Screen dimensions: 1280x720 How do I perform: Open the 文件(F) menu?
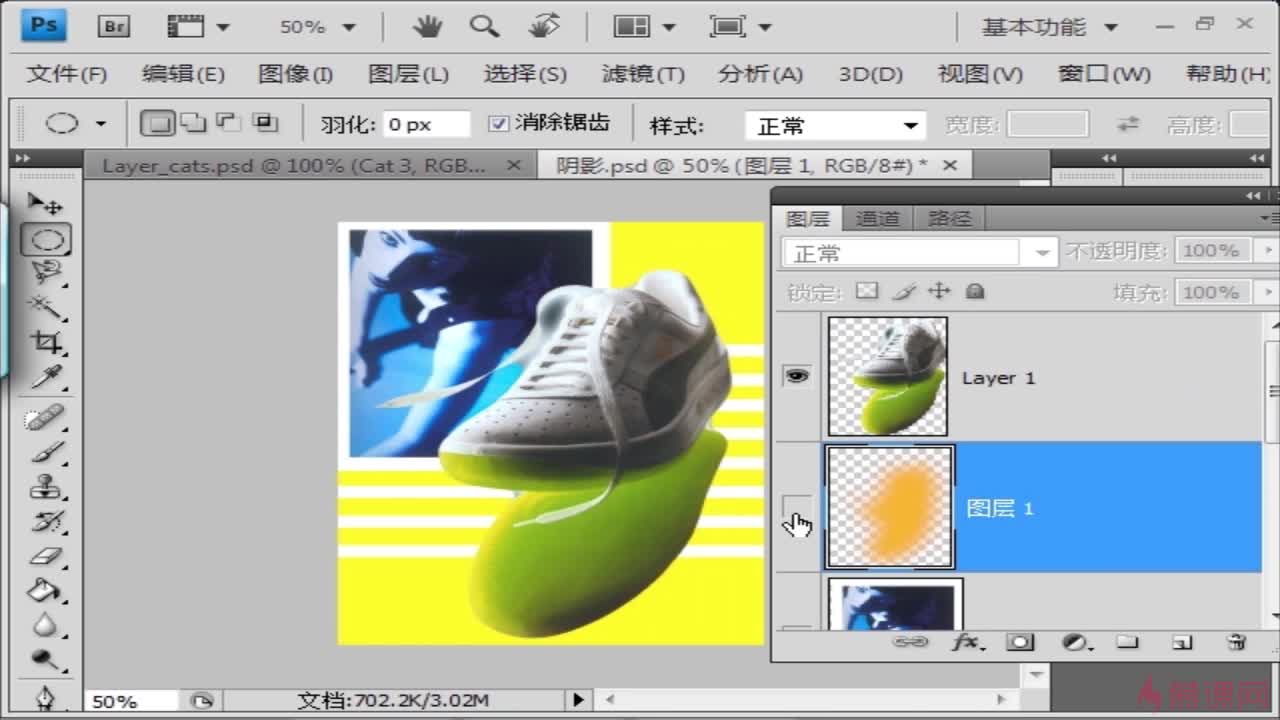(x=66, y=74)
